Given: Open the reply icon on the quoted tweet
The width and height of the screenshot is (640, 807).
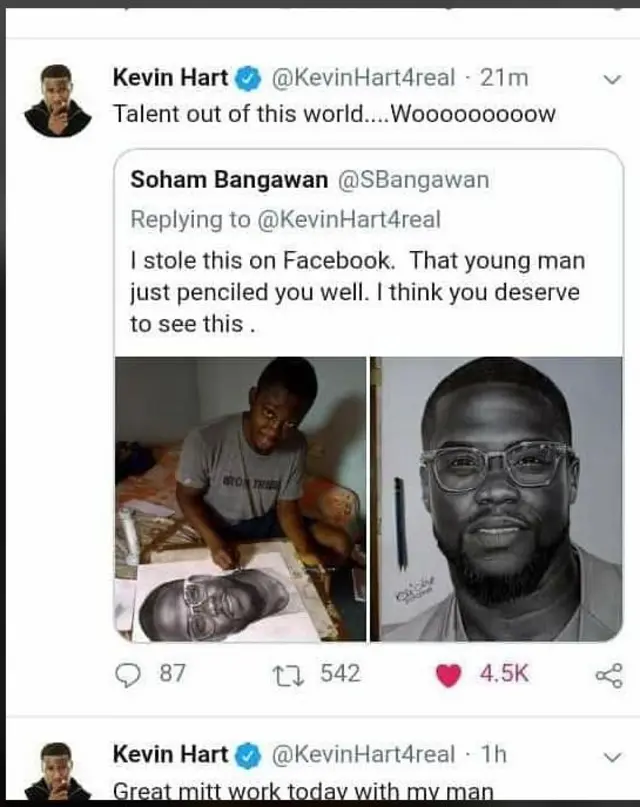Looking at the screenshot, I should [128, 673].
